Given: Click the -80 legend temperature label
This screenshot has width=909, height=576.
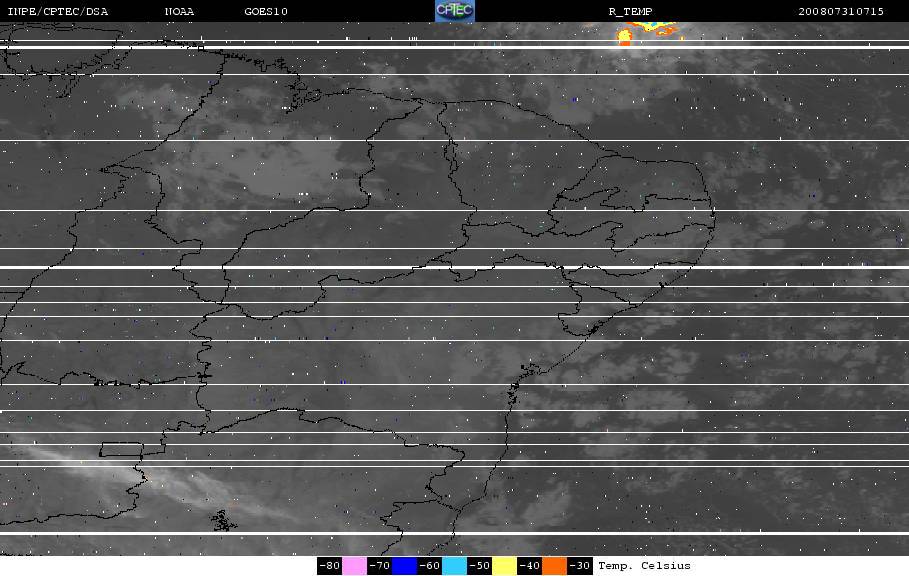Looking at the screenshot, I should pyautogui.click(x=329, y=566).
